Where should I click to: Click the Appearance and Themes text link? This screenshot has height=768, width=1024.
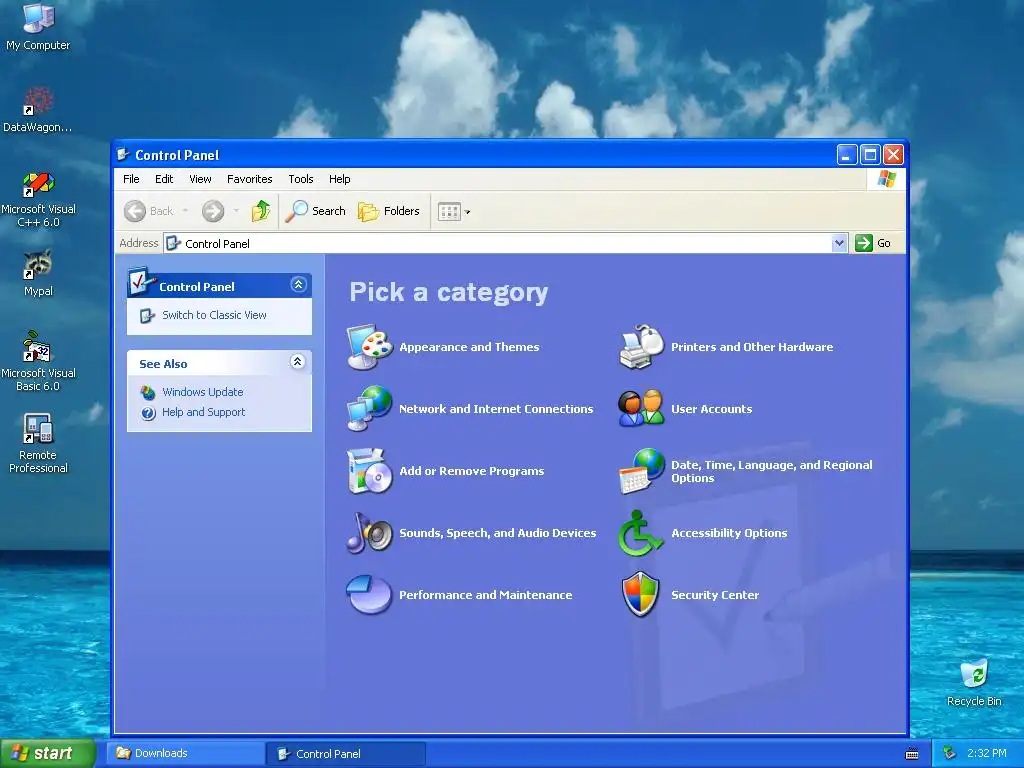coord(469,347)
